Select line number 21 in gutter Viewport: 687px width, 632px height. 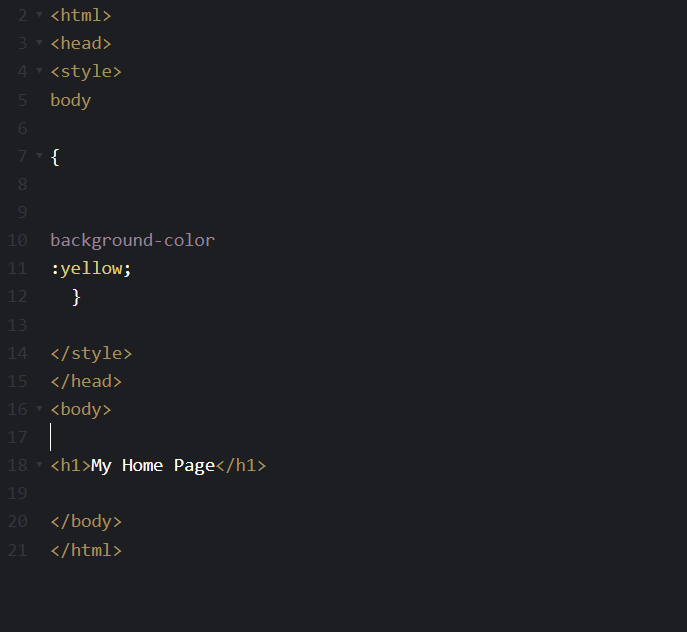coord(18,550)
